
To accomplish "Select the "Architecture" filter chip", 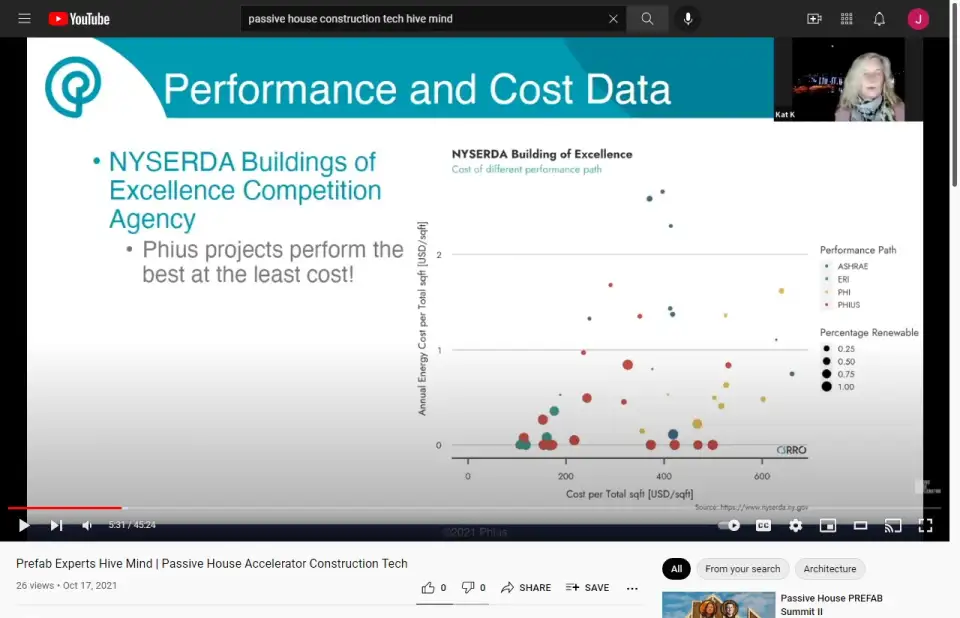I will point(830,569).
